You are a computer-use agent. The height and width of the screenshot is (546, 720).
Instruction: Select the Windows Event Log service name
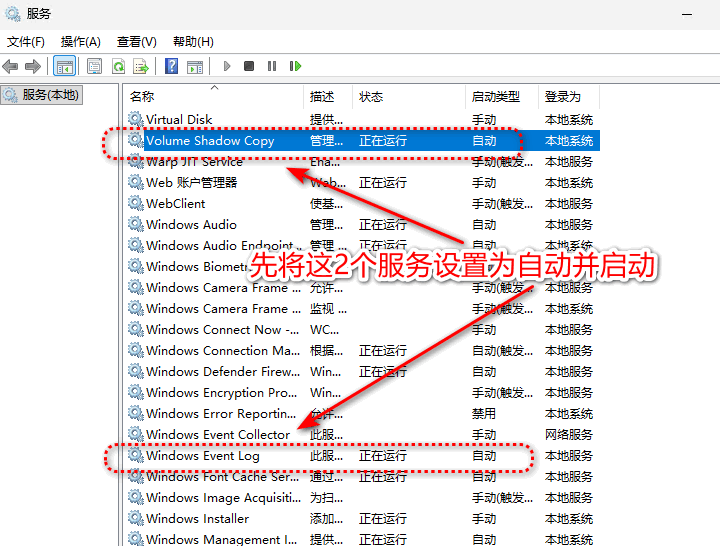(x=202, y=456)
